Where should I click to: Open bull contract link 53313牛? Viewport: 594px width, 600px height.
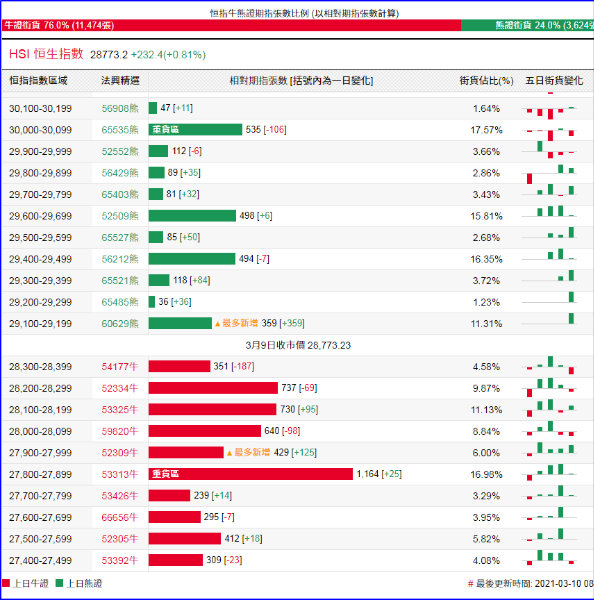119,474
